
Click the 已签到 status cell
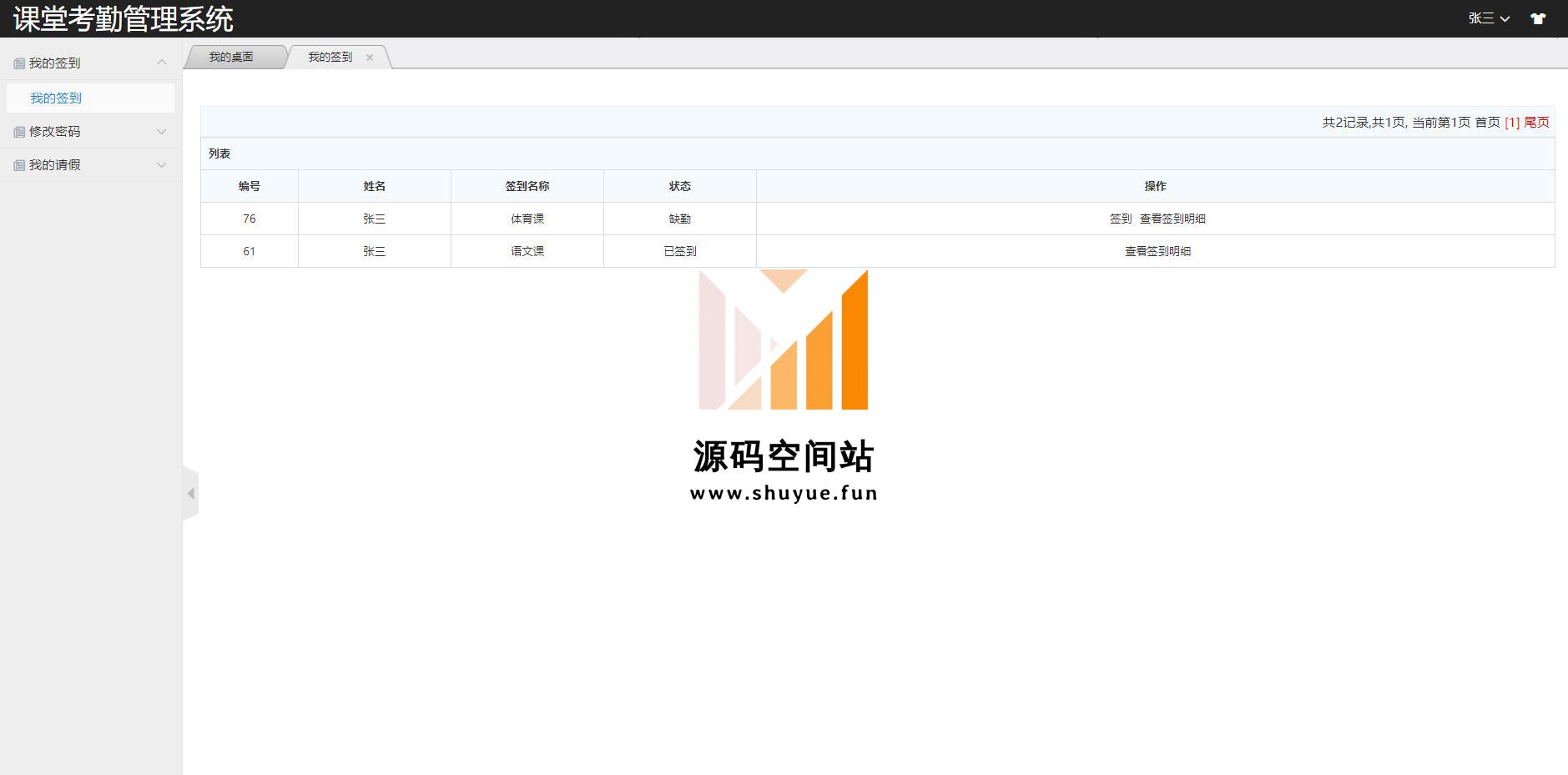point(680,251)
